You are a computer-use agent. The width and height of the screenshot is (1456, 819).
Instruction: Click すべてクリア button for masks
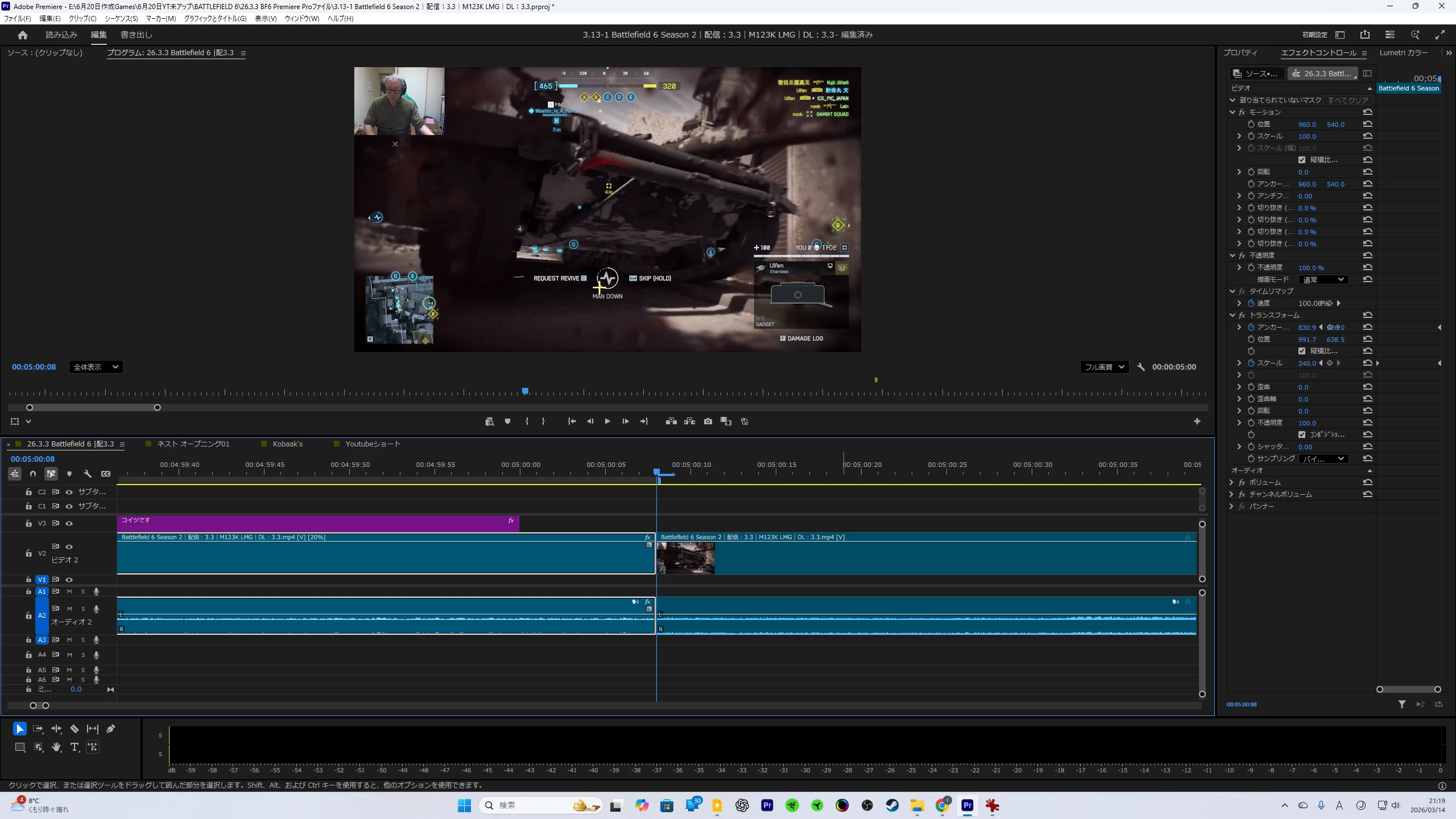click(1348, 100)
